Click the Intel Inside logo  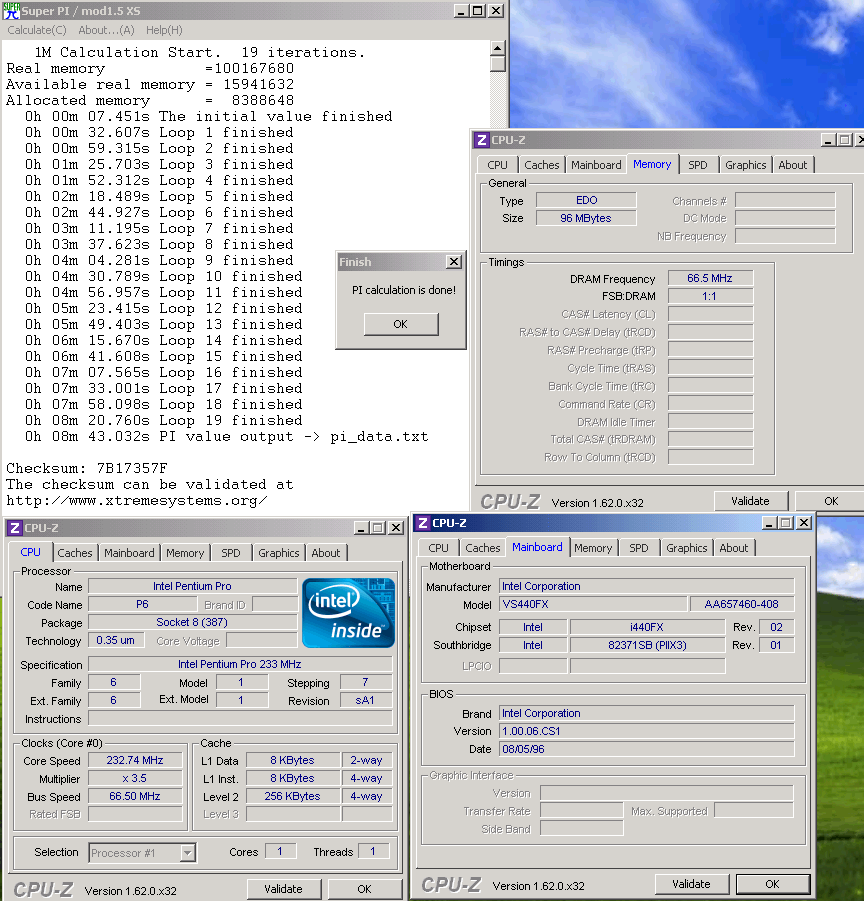349,613
